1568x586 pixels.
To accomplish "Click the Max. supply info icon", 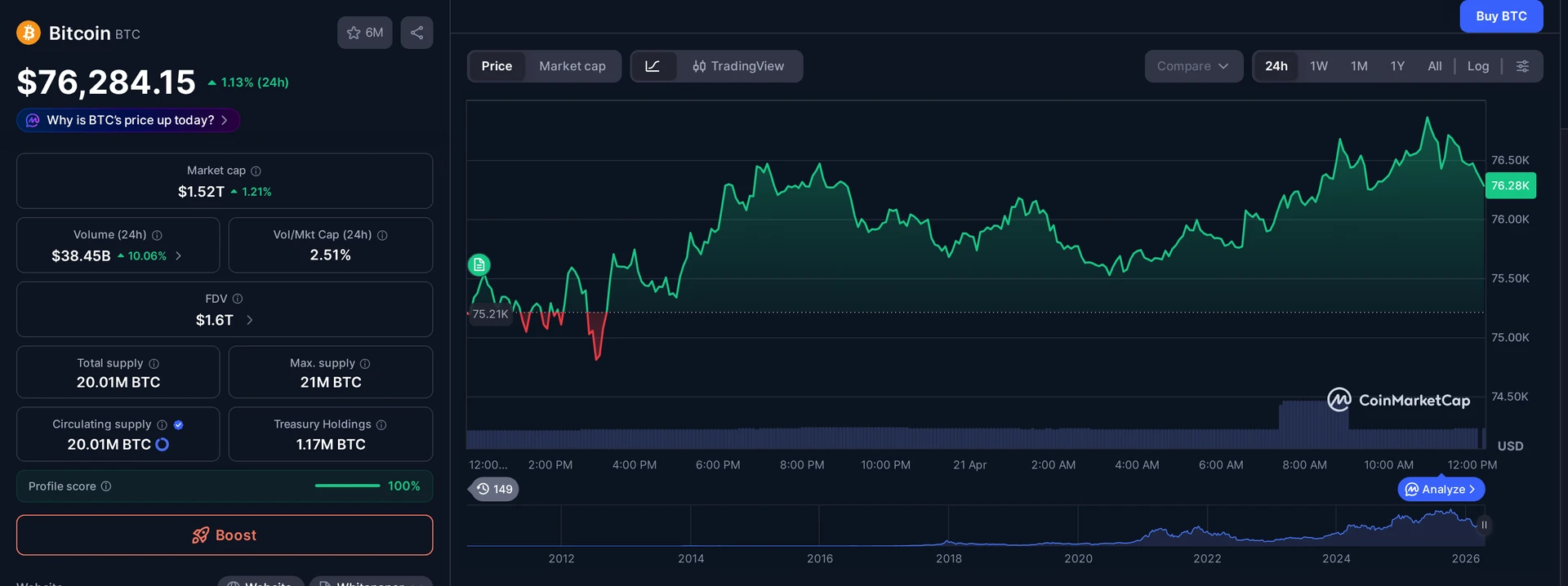I will 365,363.
